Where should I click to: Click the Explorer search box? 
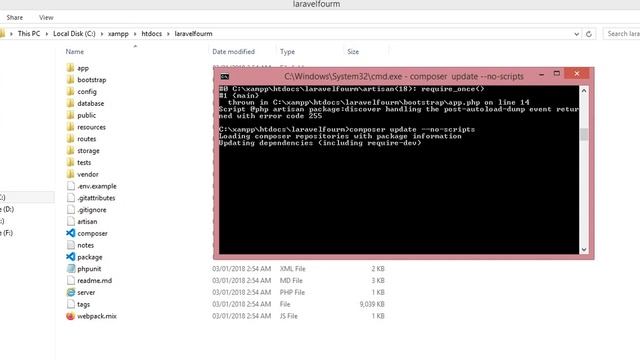(x=622, y=34)
